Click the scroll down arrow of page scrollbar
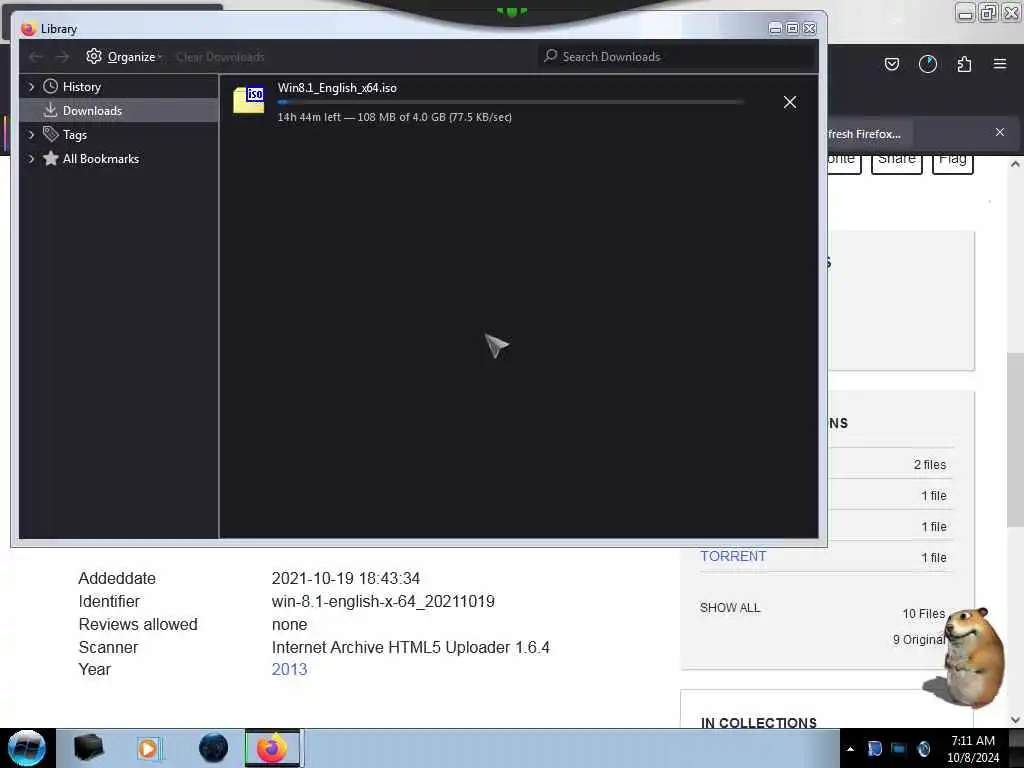Screen dimensions: 1024x768 [1015, 720]
